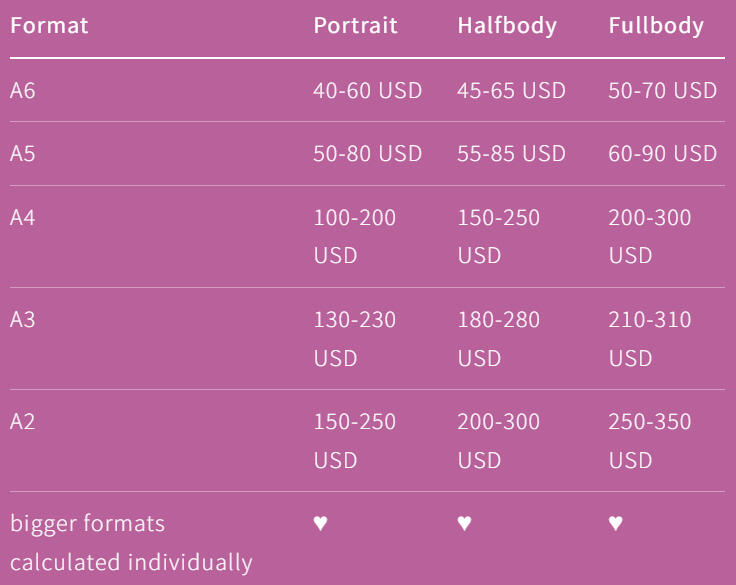
Task: Select the Portrait column header
Action: [x=355, y=25]
